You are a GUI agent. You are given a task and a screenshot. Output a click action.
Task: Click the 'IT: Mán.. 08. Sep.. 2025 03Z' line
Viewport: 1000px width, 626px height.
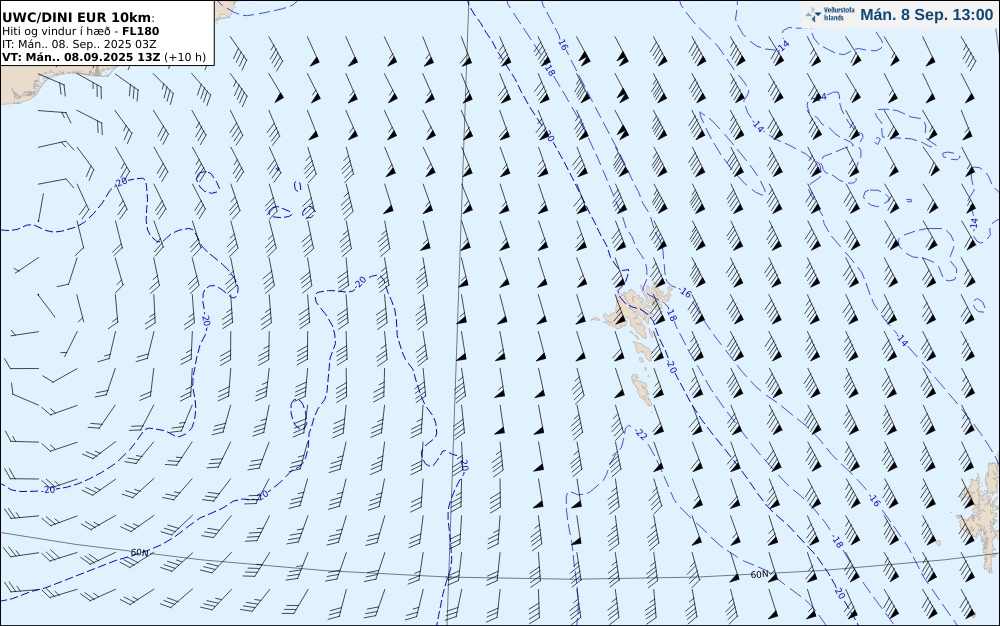(79, 44)
